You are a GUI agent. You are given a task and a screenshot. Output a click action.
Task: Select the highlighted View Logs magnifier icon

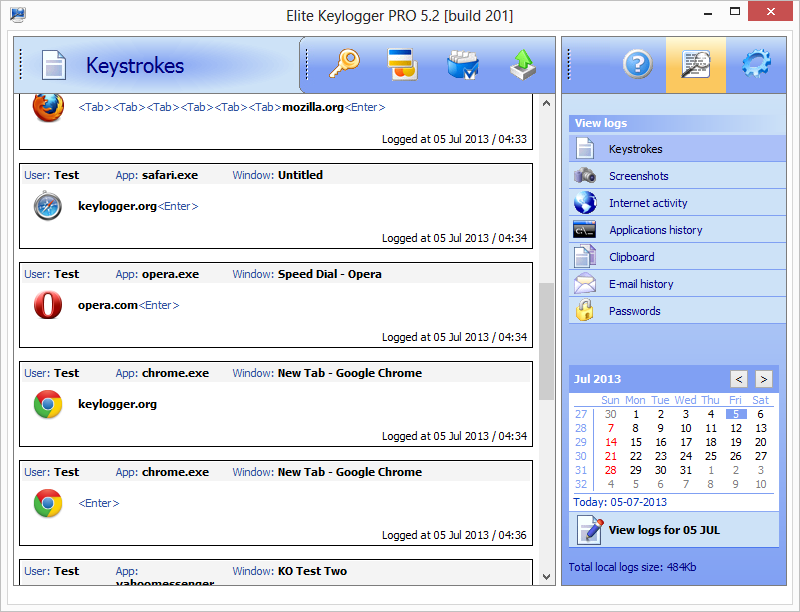coord(697,63)
